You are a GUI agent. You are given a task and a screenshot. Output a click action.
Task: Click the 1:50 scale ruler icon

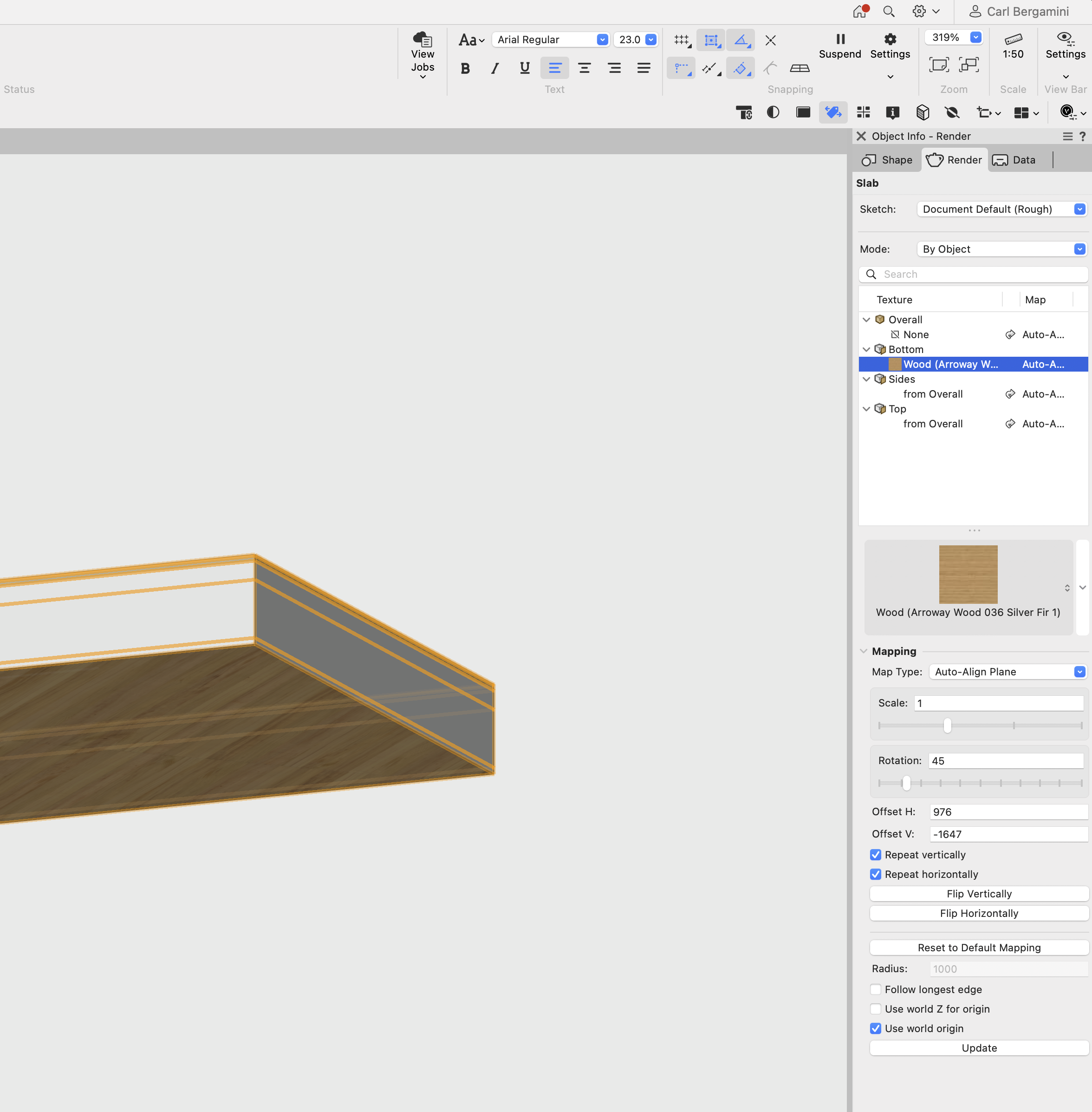click(1013, 39)
